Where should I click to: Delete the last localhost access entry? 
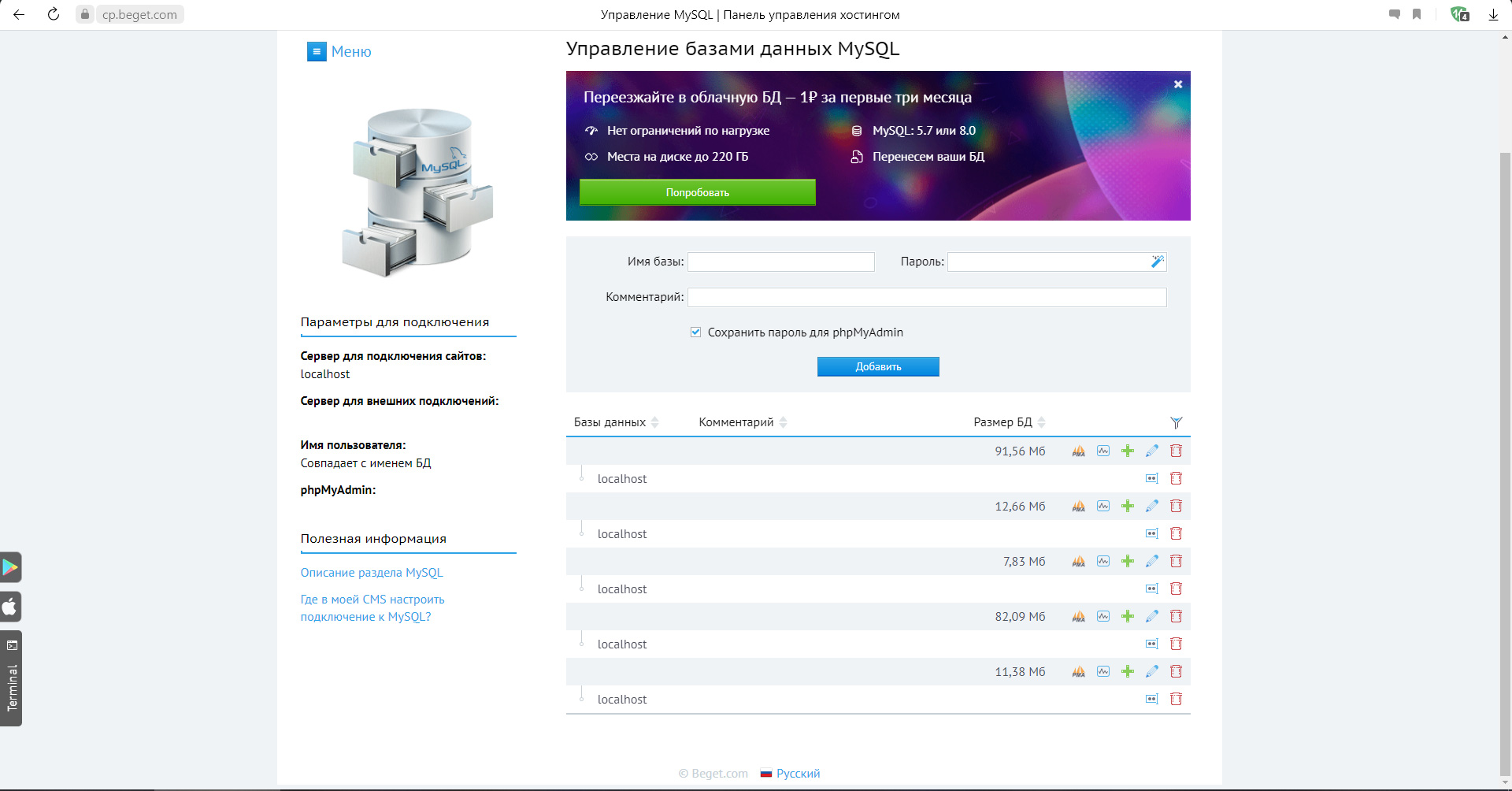click(x=1176, y=699)
